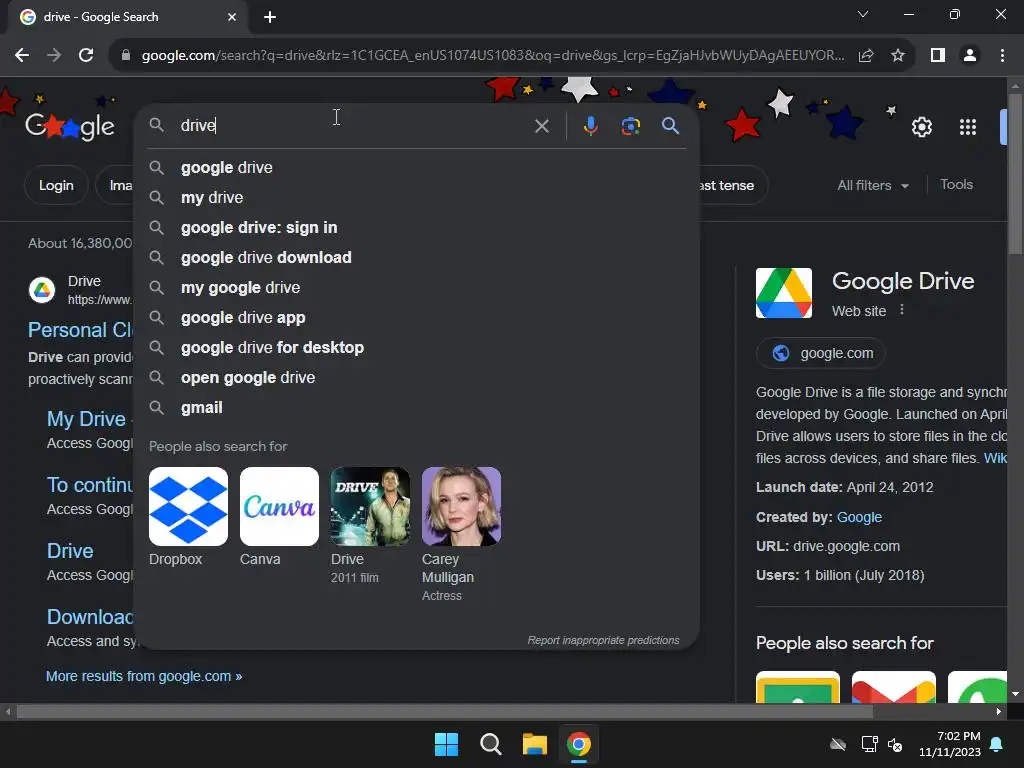
Task: Close the drive - Google Search tab
Action: click(232, 17)
